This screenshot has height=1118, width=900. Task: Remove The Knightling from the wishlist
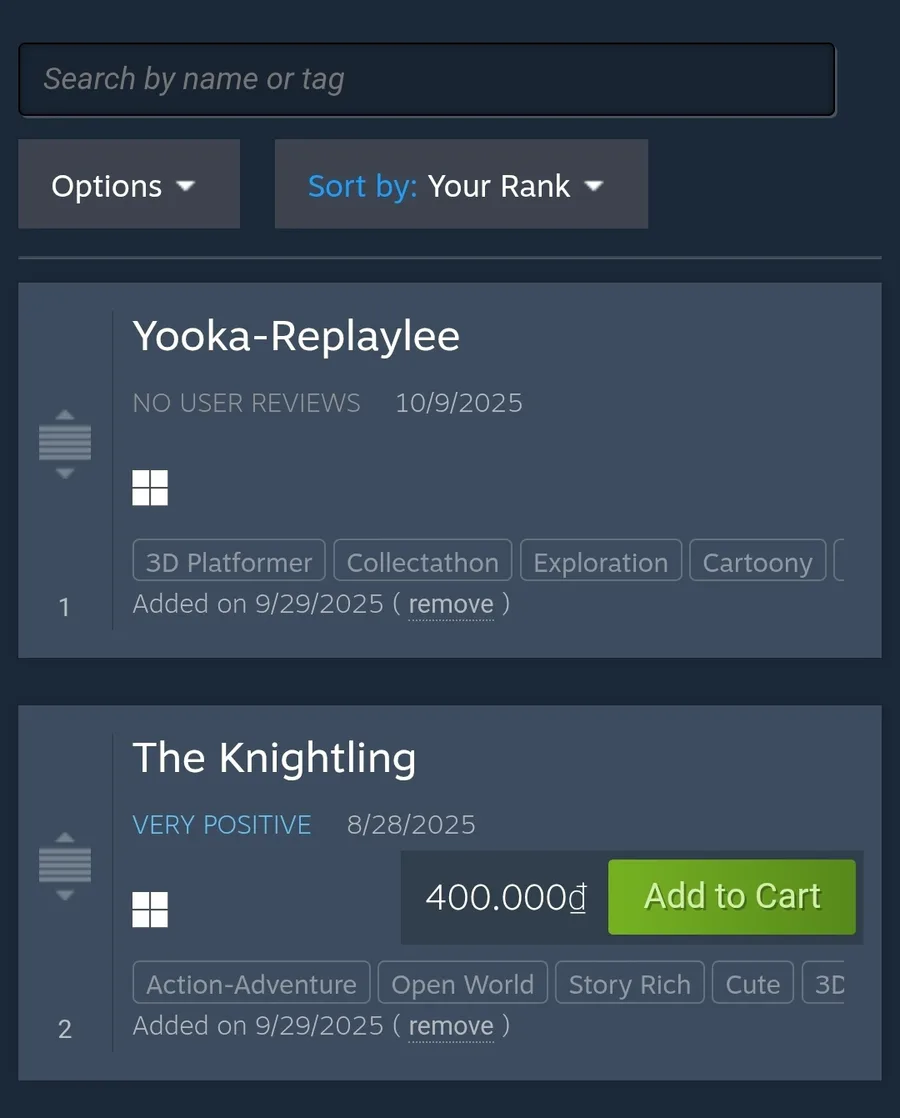[451, 1026]
